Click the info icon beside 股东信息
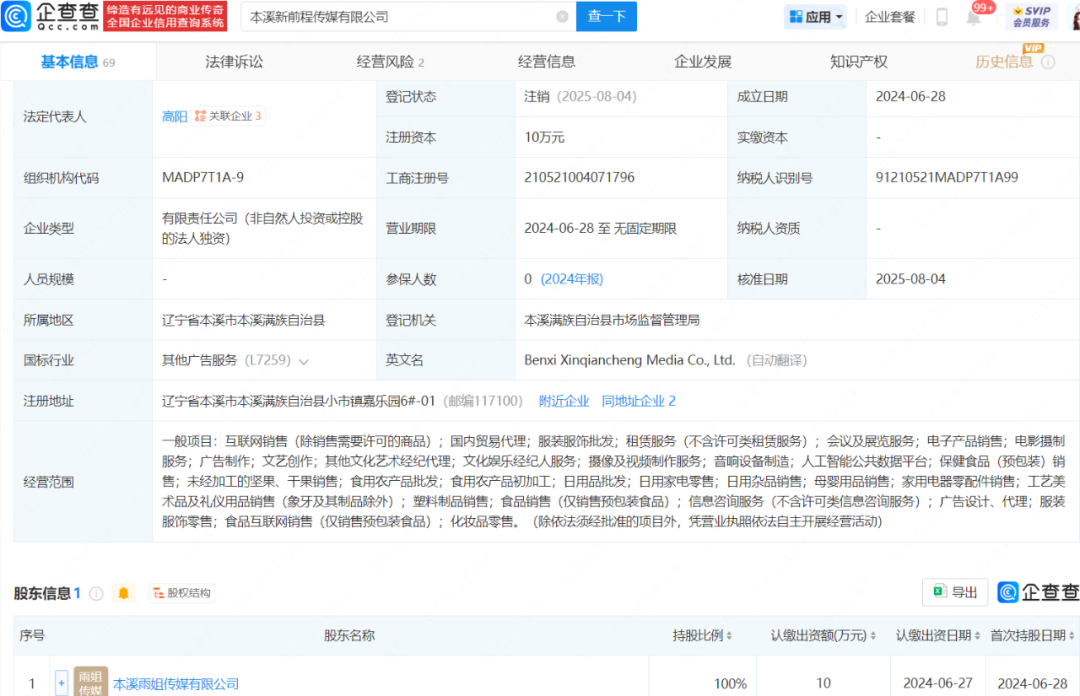 pos(96,593)
